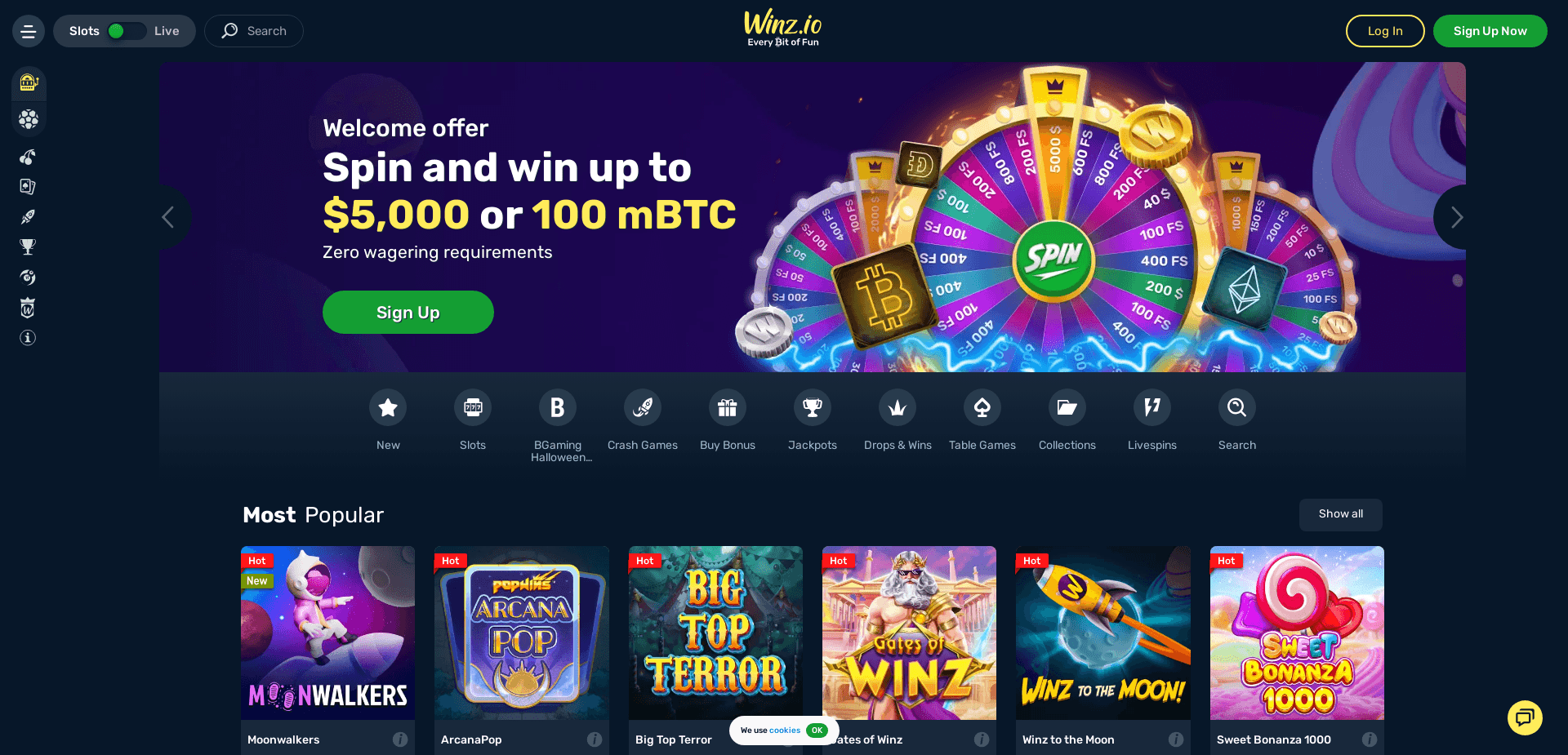Viewport: 1568px width, 755px height.
Task: Open Sweet Bonanza 1000 game thumbnail
Action: [1297, 633]
